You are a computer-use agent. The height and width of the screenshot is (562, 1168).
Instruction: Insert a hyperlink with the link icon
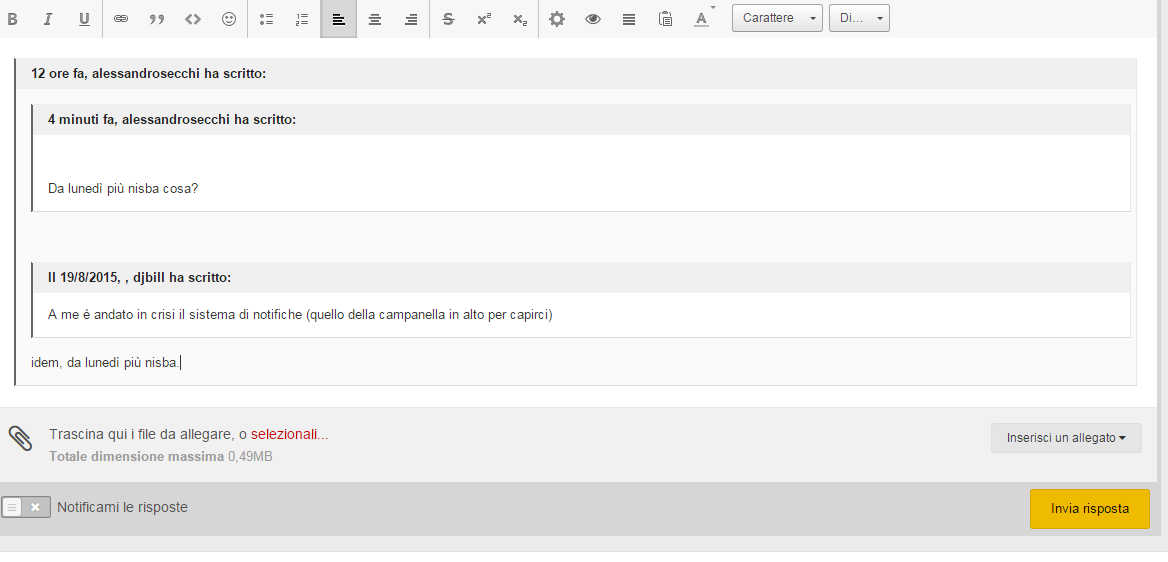[x=121, y=19]
